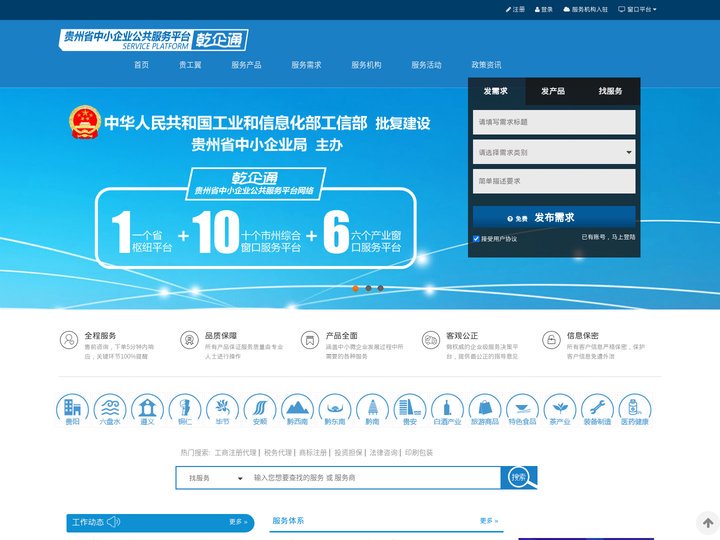
Task: Click the 全程服务 person icon
Action: 69,340
